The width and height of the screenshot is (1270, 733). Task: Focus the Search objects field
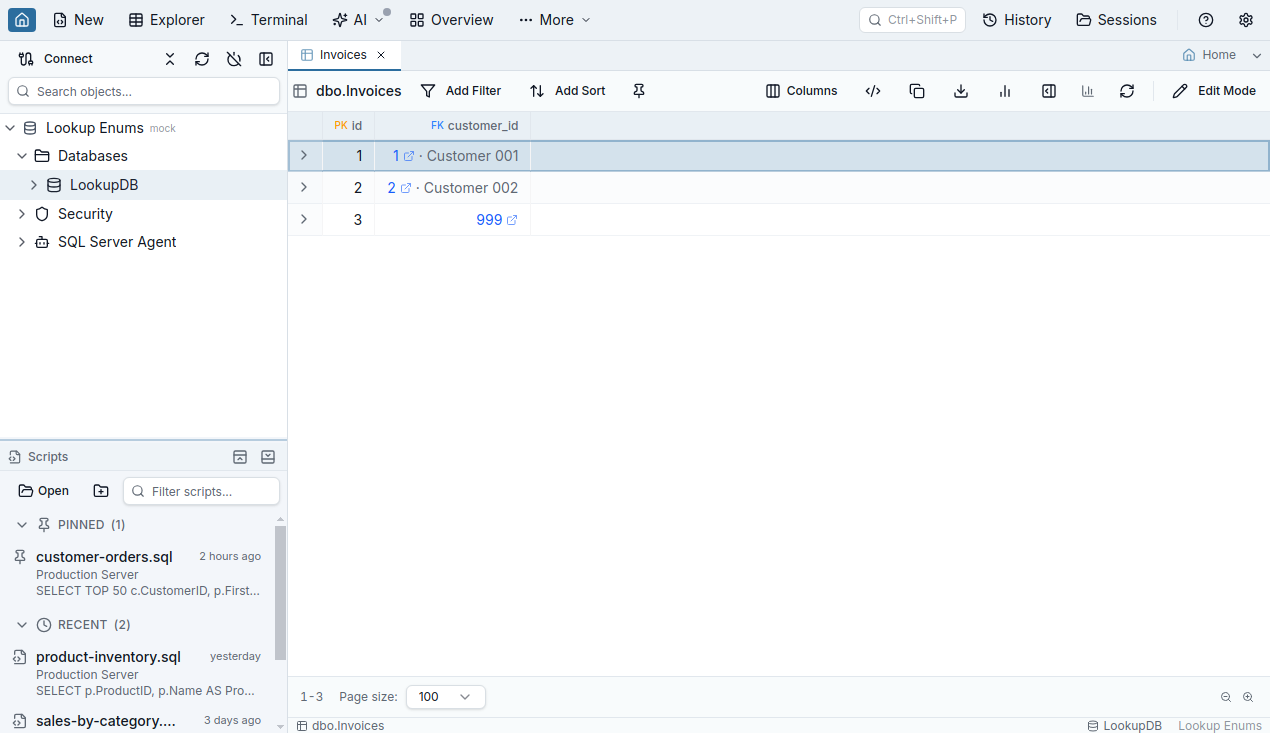[x=144, y=91]
